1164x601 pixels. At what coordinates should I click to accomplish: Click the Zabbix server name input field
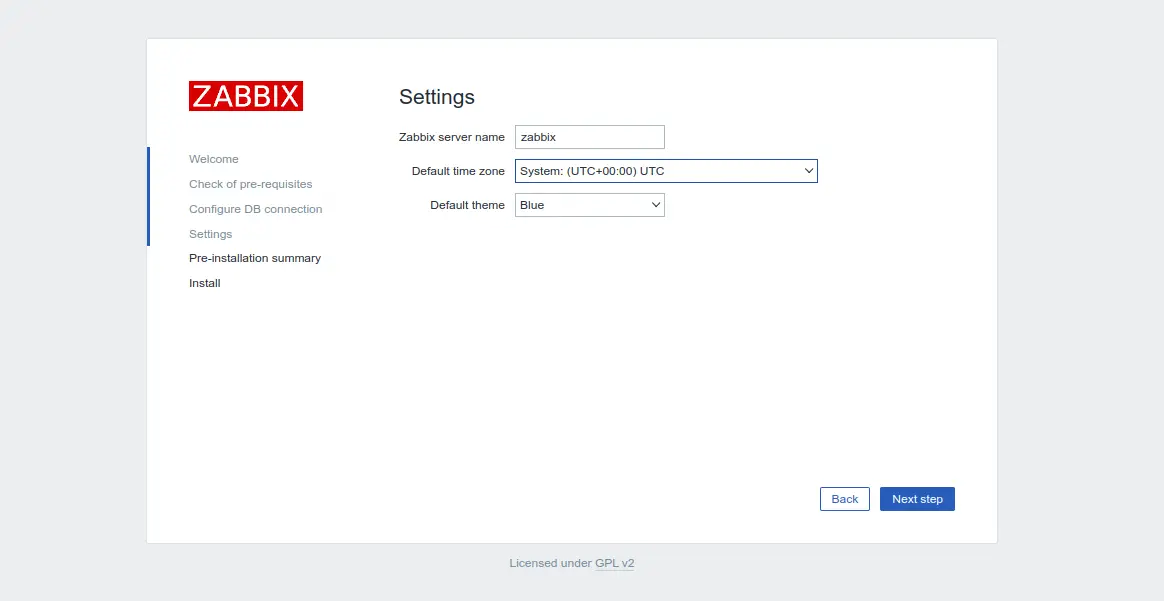click(589, 137)
